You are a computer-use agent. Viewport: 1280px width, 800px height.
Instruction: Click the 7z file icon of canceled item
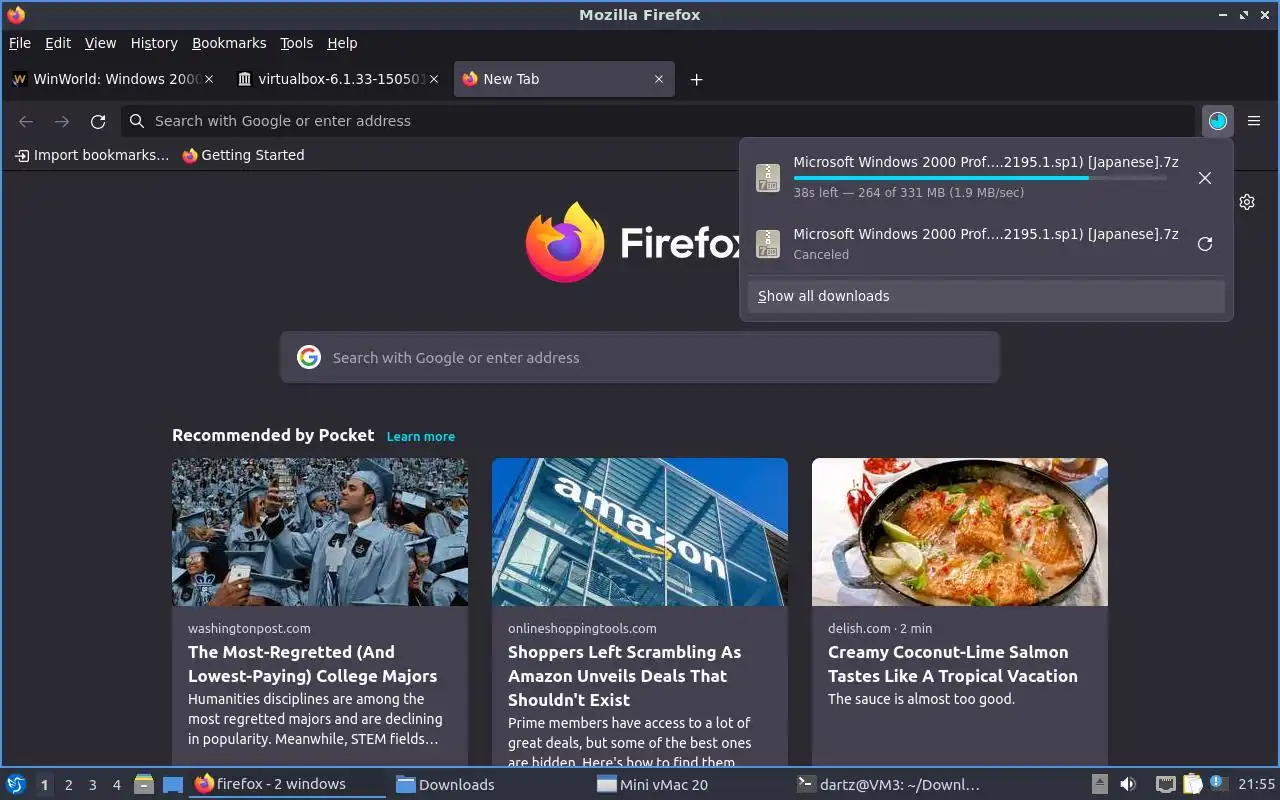point(768,244)
